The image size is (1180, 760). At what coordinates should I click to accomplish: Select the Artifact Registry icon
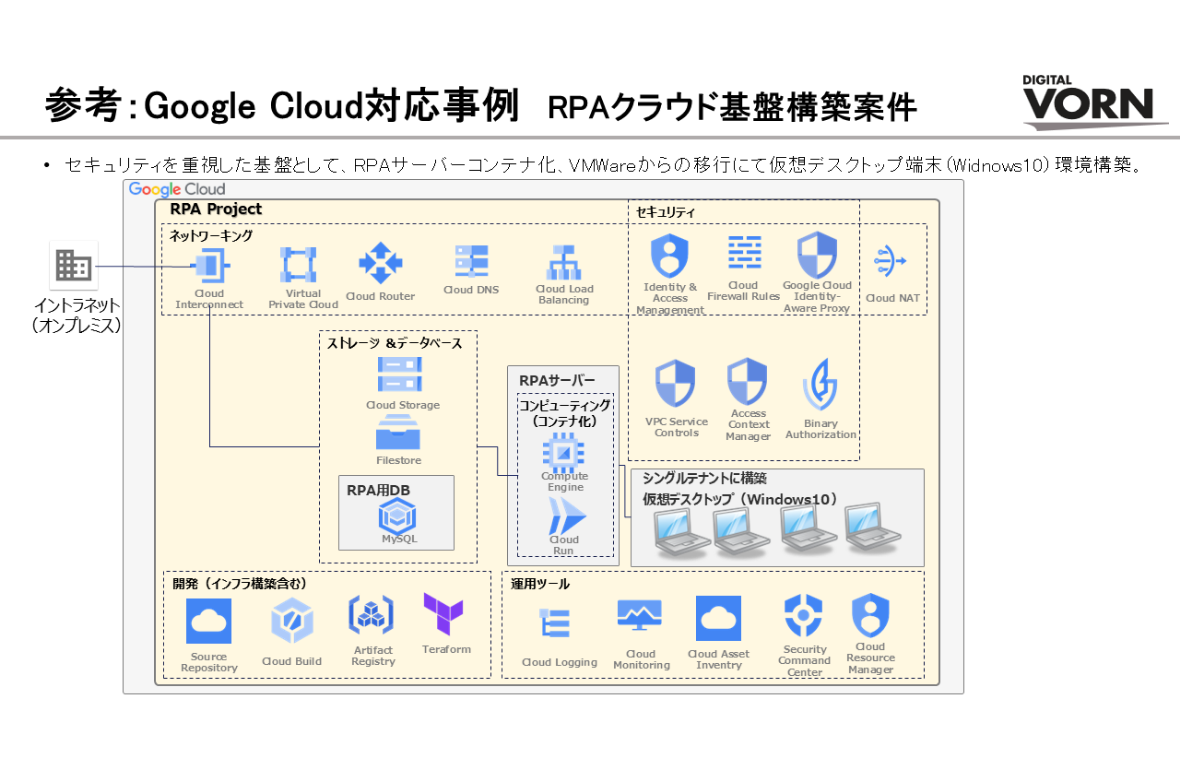click(371, 615)
